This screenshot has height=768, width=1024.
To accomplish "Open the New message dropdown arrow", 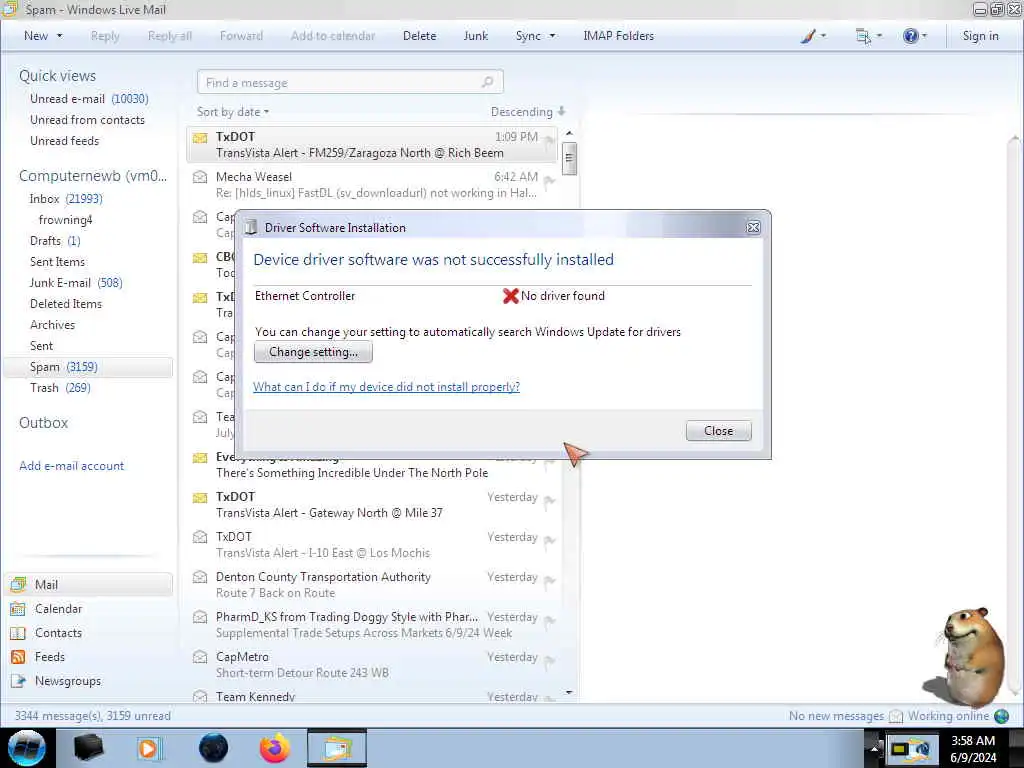I will click(x=59, y=36).
